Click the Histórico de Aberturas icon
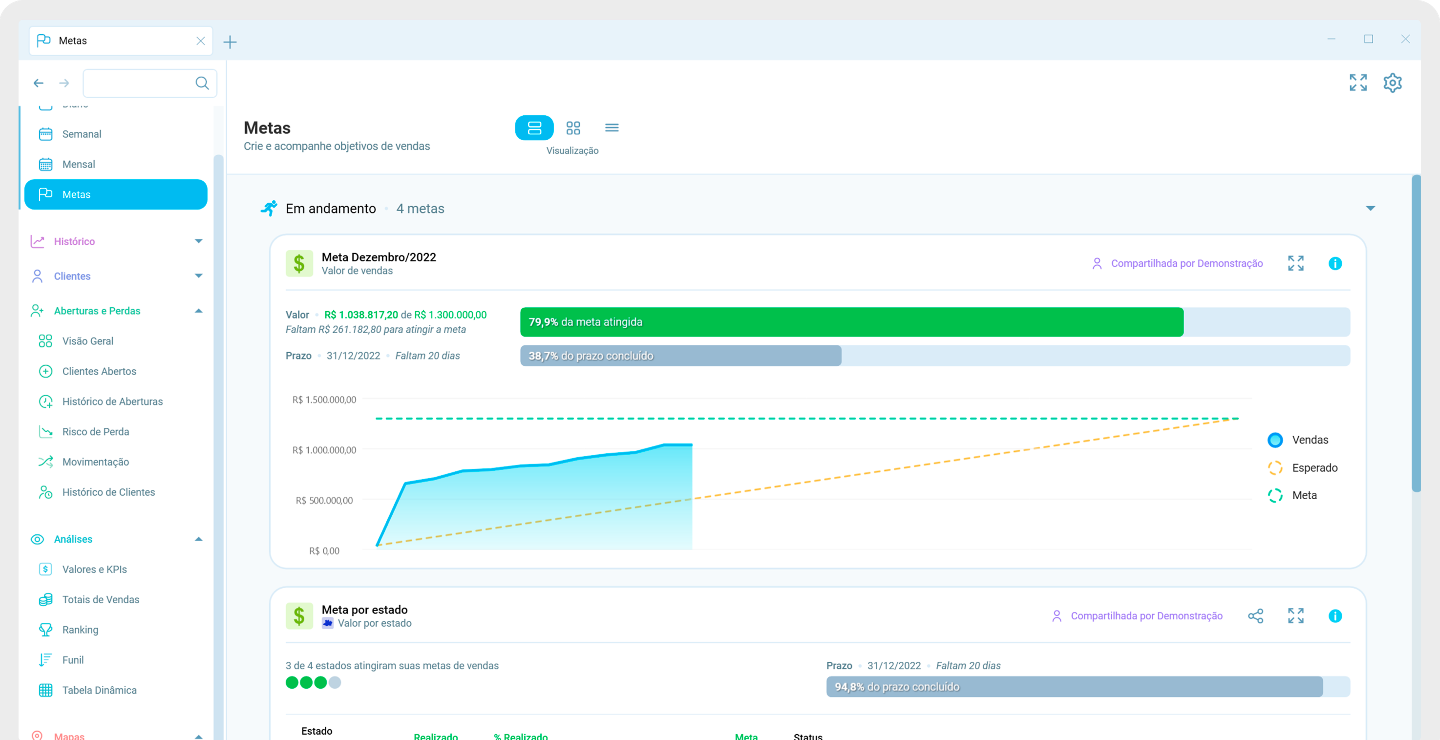Viewport: 1440px width, 740px height. 45,401
